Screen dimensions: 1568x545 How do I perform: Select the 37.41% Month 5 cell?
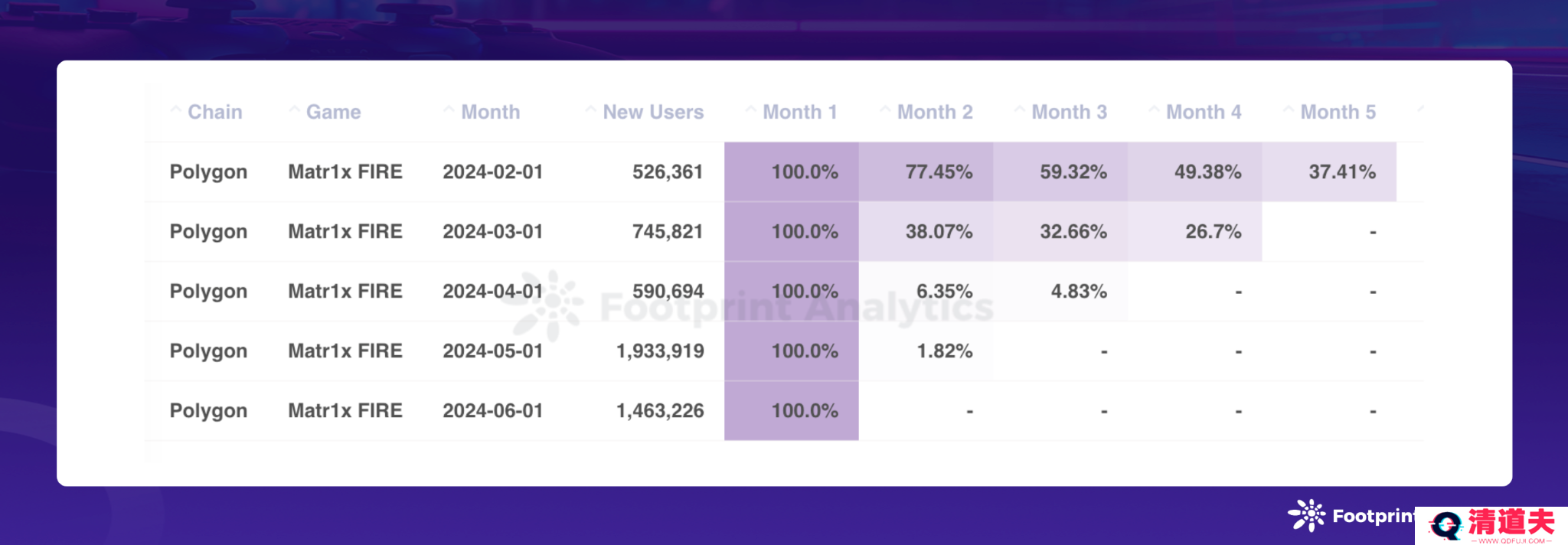1329,171
